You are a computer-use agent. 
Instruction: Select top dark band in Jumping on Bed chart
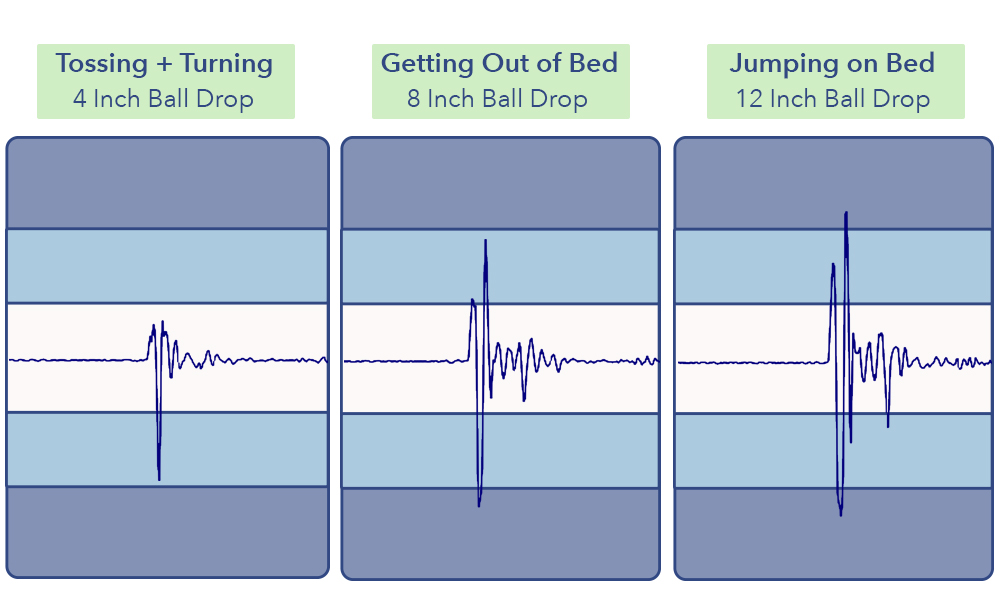(833, 184)
